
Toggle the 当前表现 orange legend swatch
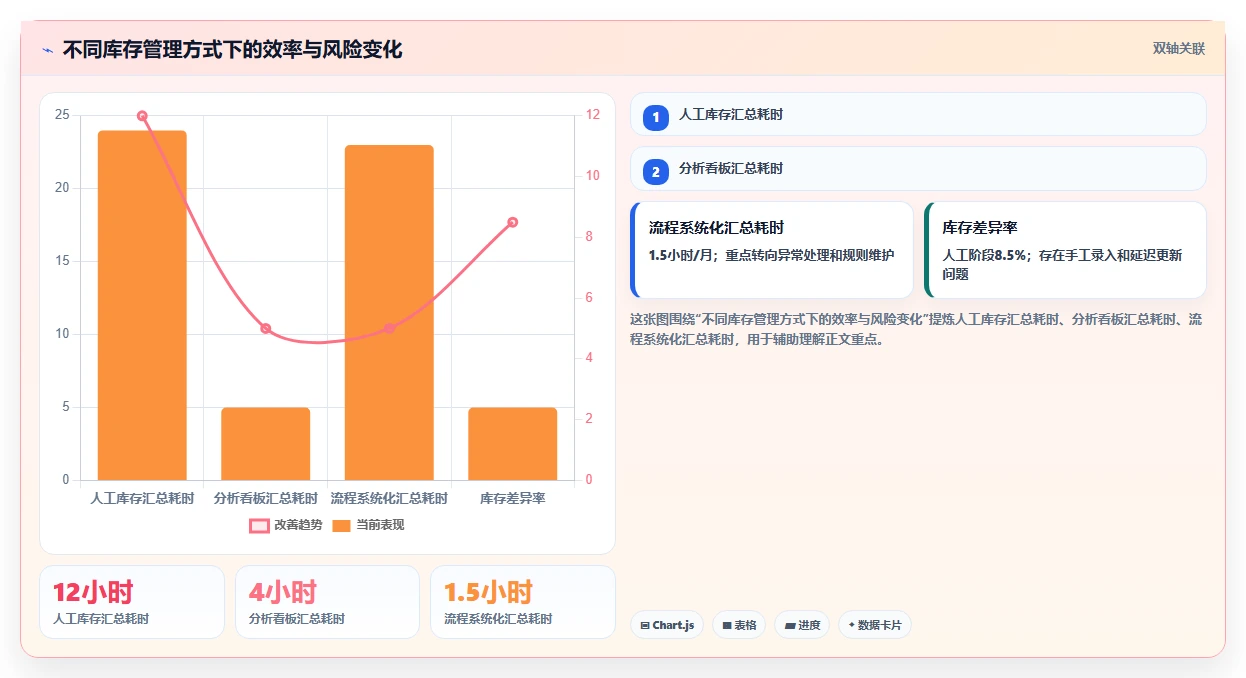(x=341, y=526)
